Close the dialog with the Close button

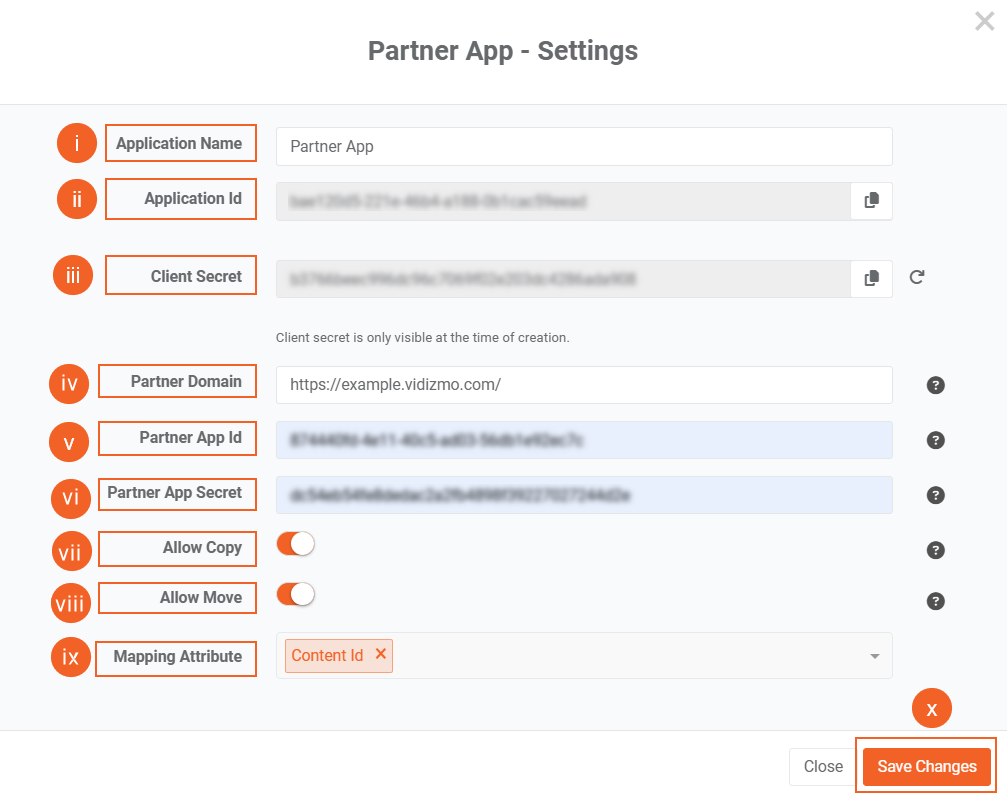click(822, 766)
